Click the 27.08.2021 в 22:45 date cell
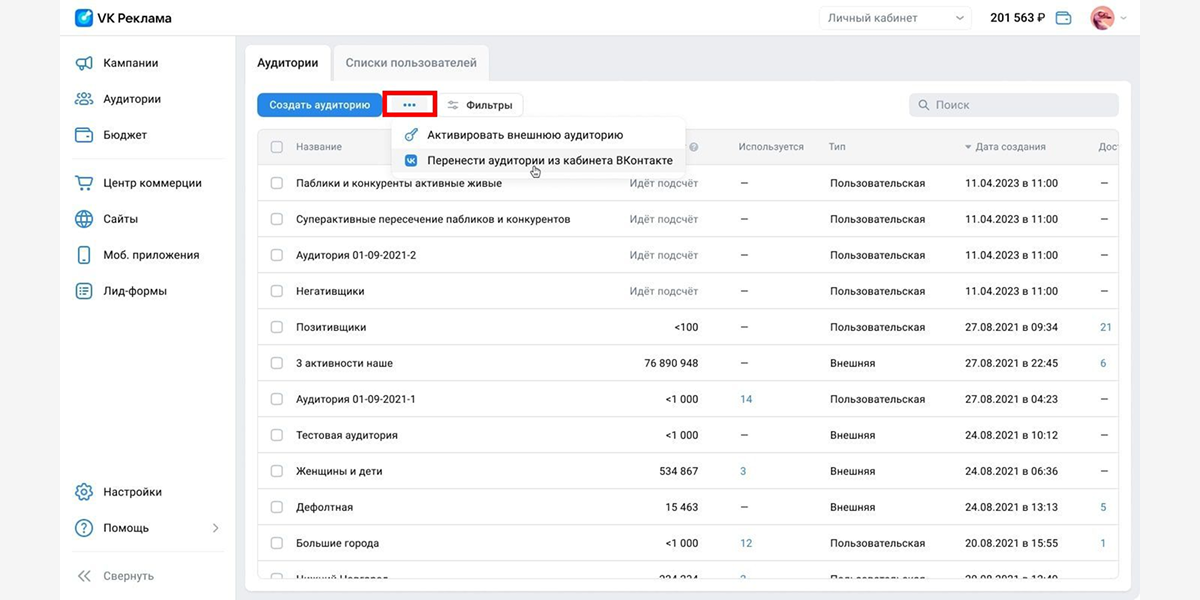Viewport: 1200px width, 600px height. click(x=1011, y=363)
